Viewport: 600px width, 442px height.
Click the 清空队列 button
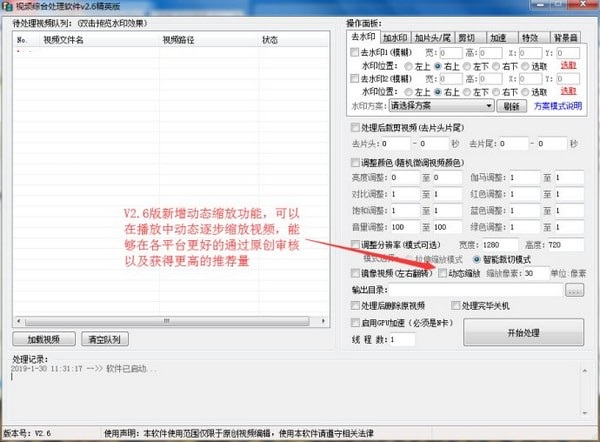(104, 339)
